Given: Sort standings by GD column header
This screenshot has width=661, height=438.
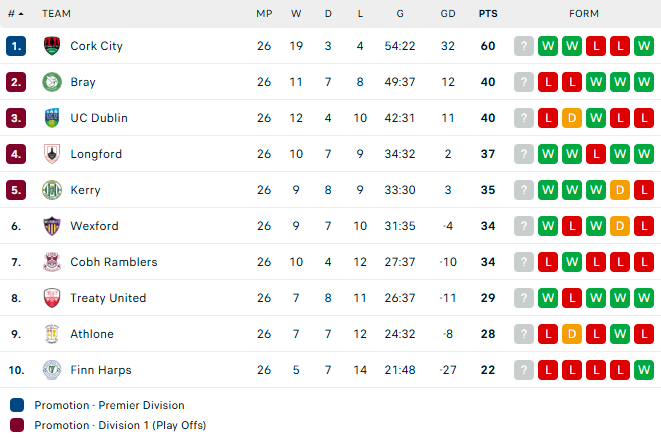Looking at the screenshot, I should click(448, 14).
